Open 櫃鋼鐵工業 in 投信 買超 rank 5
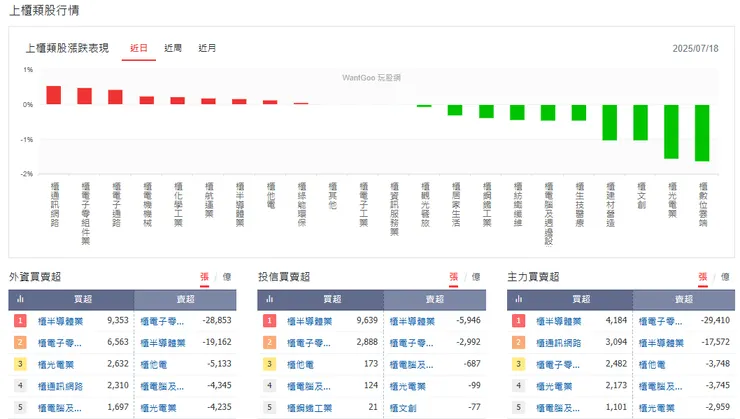Screen dimensions: 740x419 [310, 408]
